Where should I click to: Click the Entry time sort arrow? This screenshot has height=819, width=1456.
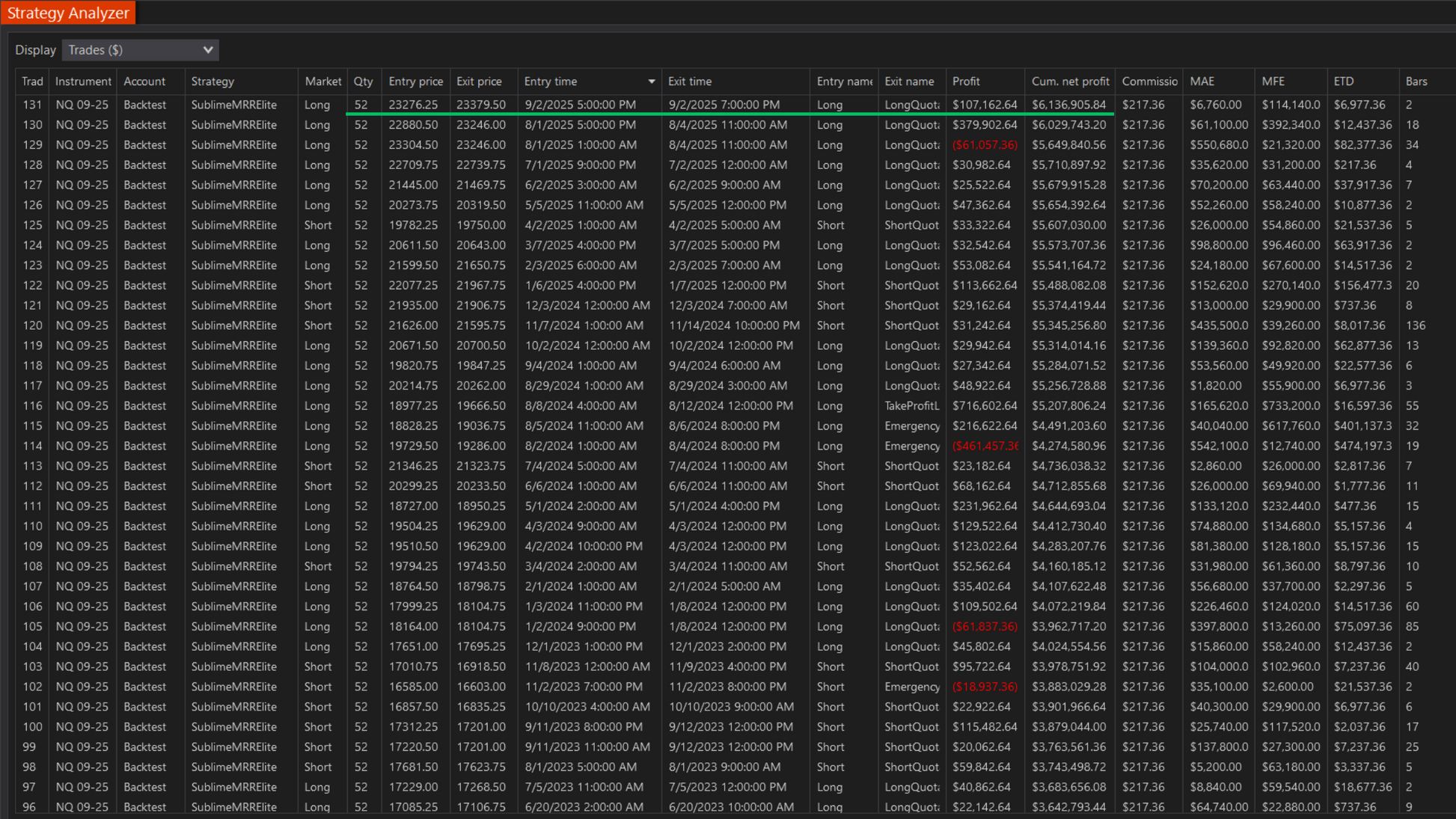click(651, 82)
